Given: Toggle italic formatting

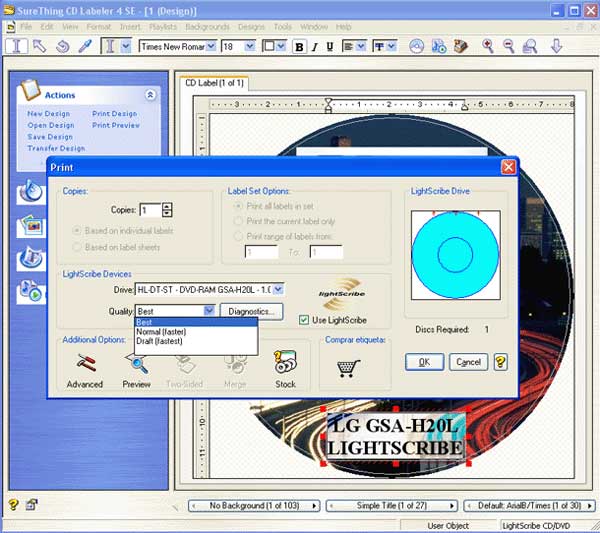Looking at the screenshot, I should click(315, 47).
